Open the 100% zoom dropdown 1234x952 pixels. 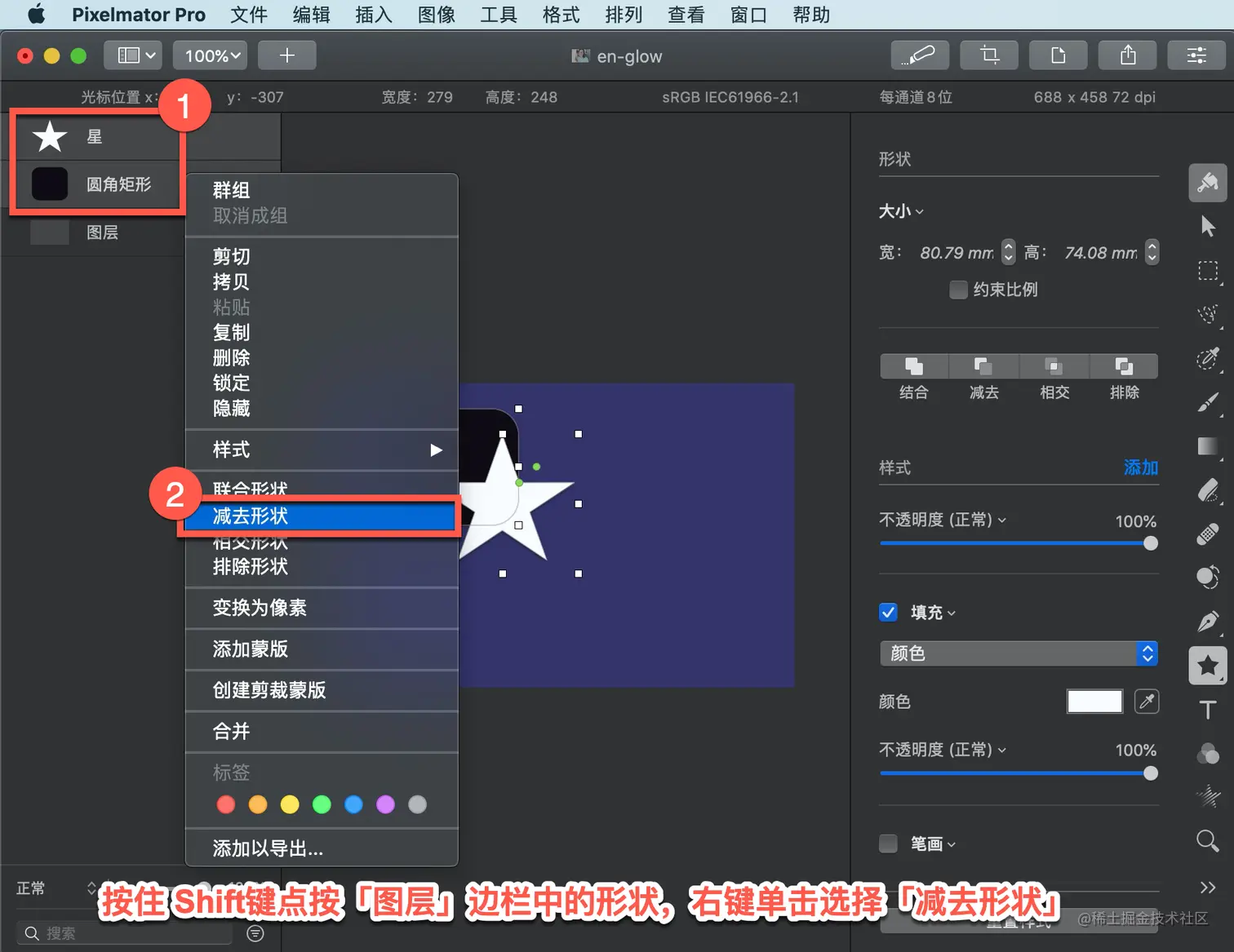(x=211, y=55)
